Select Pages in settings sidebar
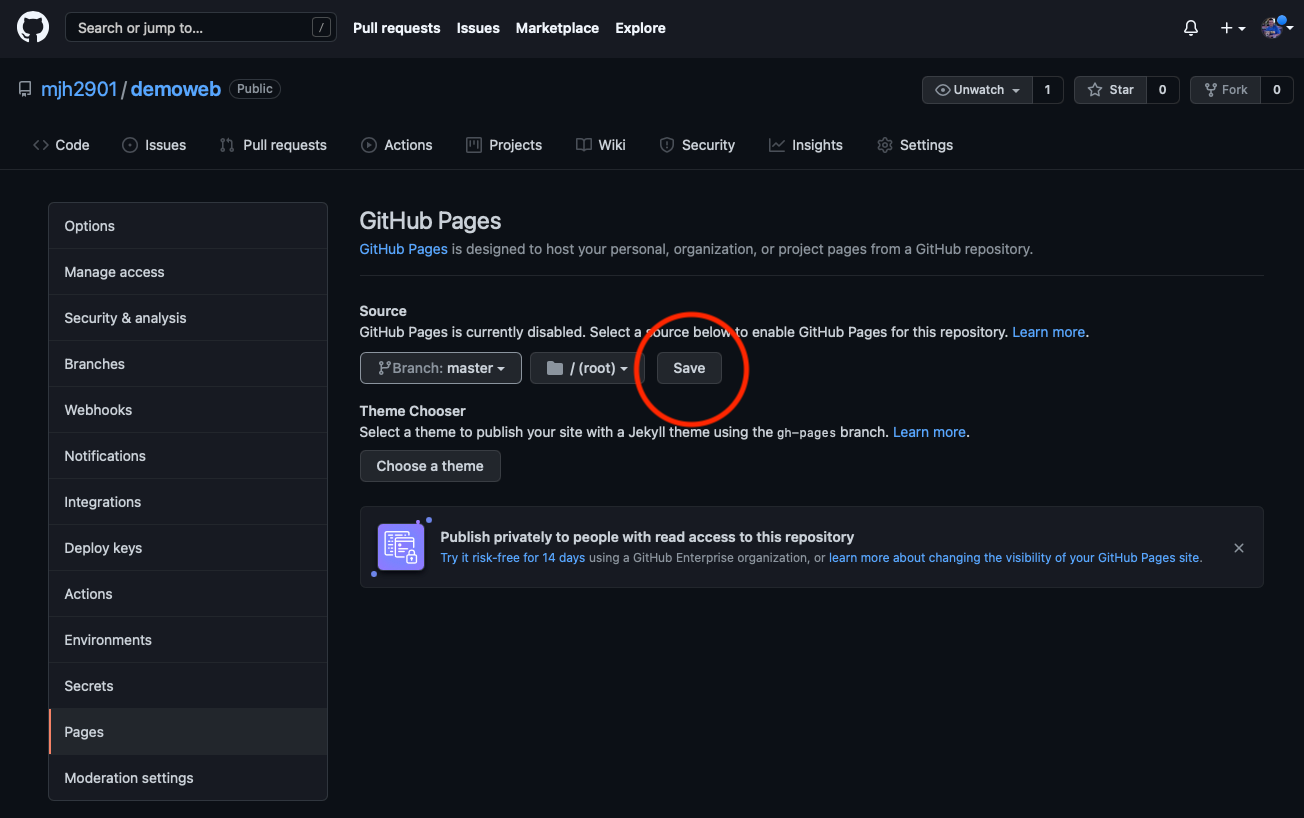Screen dimensions: 1304x818 (188, 732)
